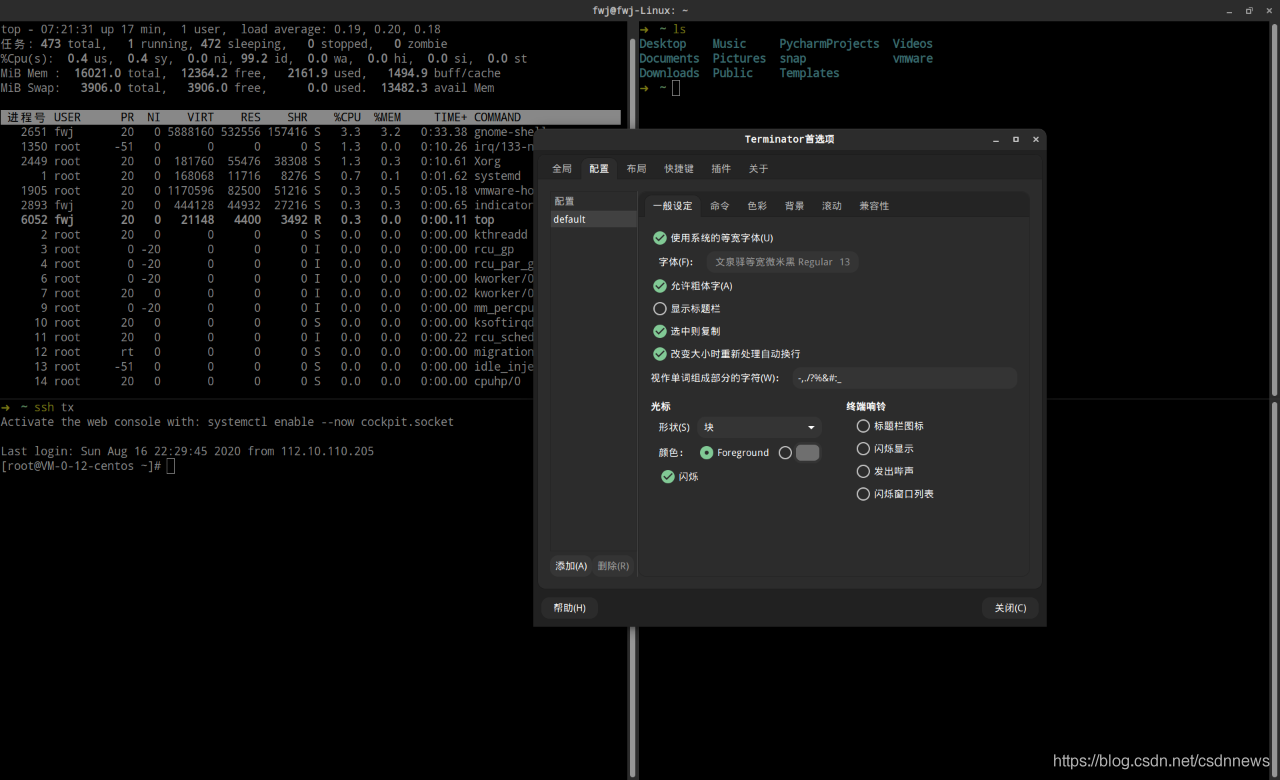Toggle 使用系统的等宽字体 checkbox

click(x=660, y=238)
